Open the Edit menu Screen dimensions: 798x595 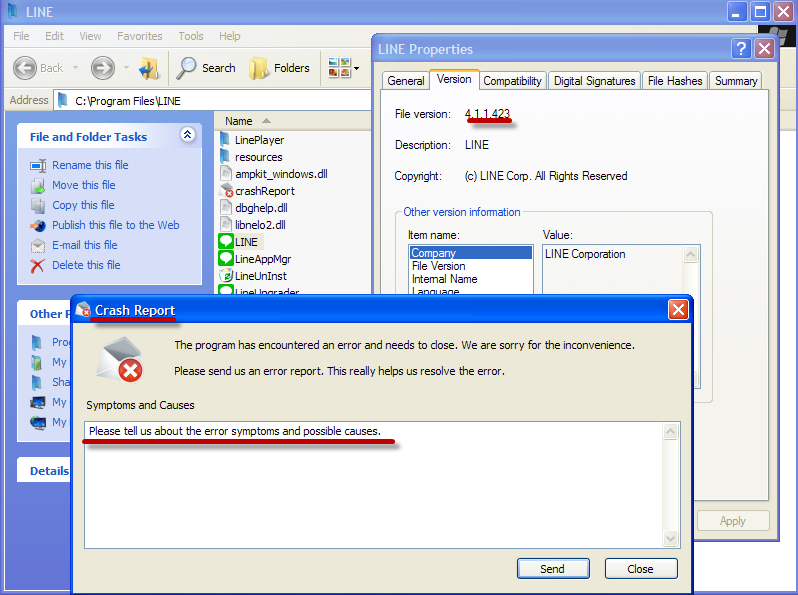54,36
